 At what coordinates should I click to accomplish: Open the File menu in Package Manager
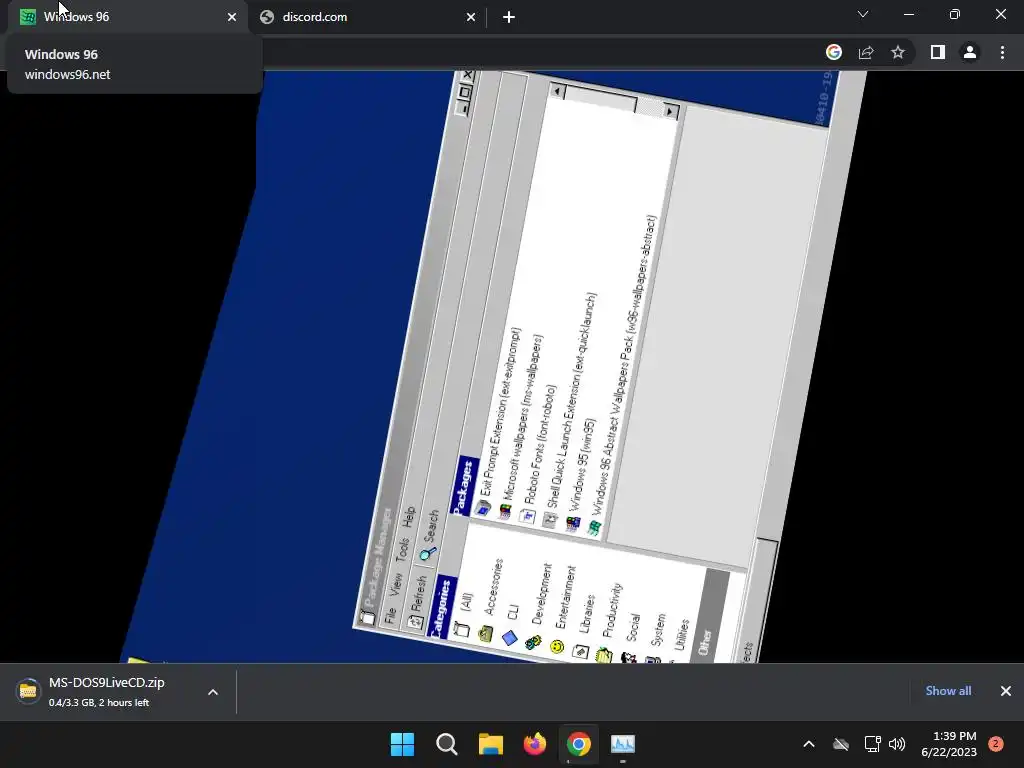coord(390,615)
